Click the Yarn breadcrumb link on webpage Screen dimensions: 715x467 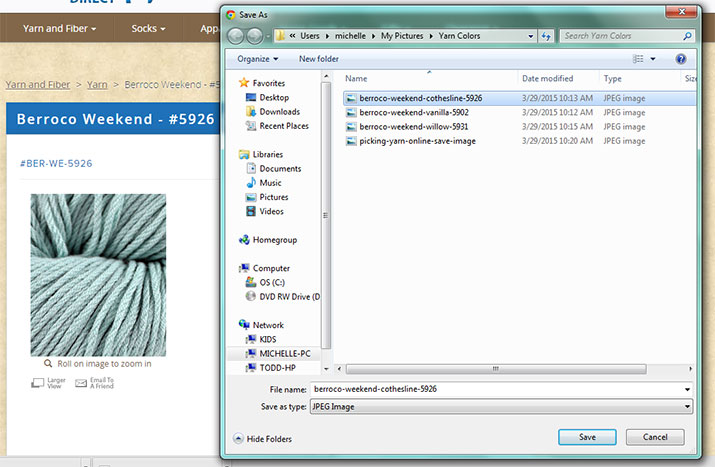point(97,84)
